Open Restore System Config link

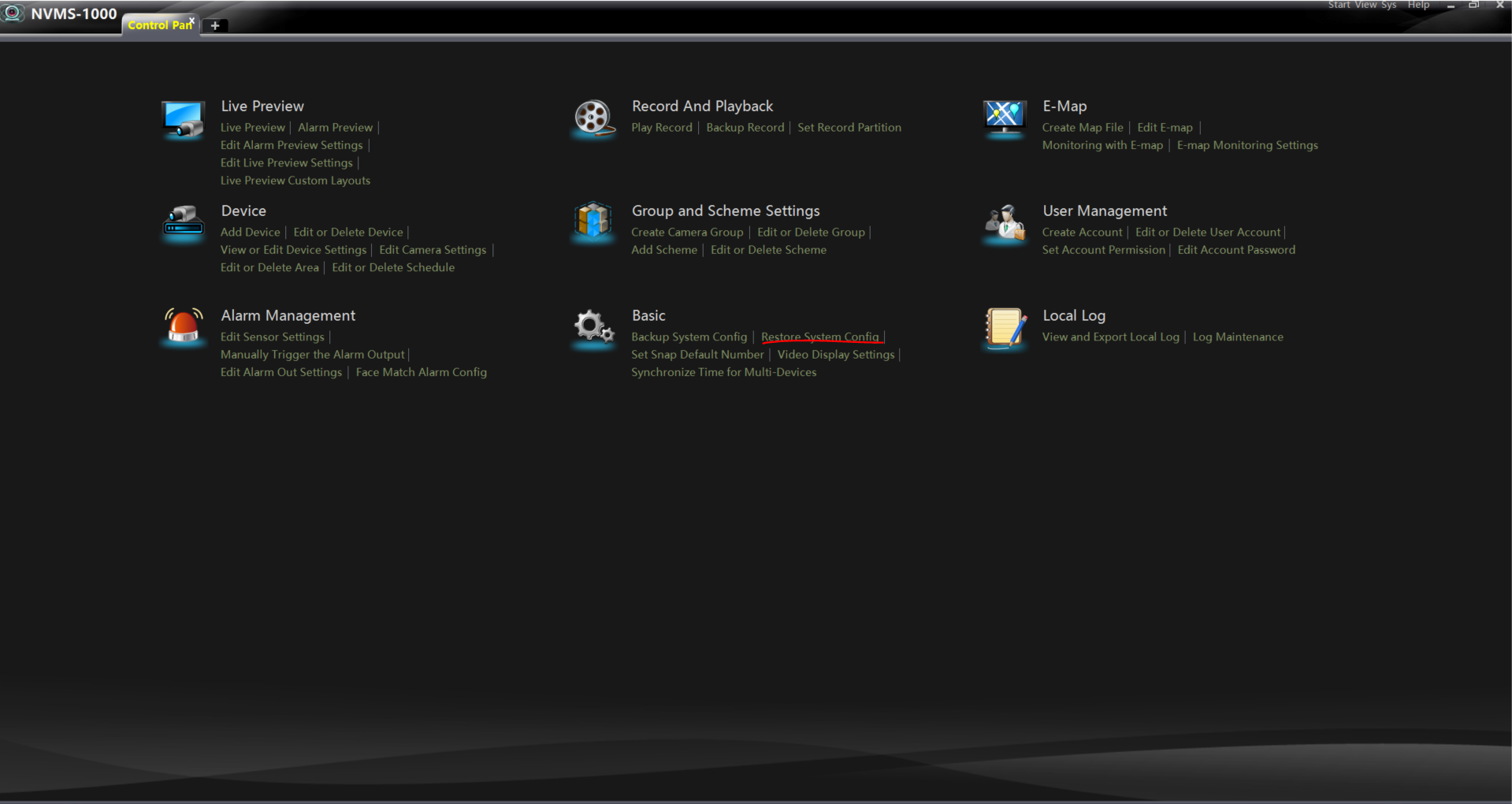[819, 337]
